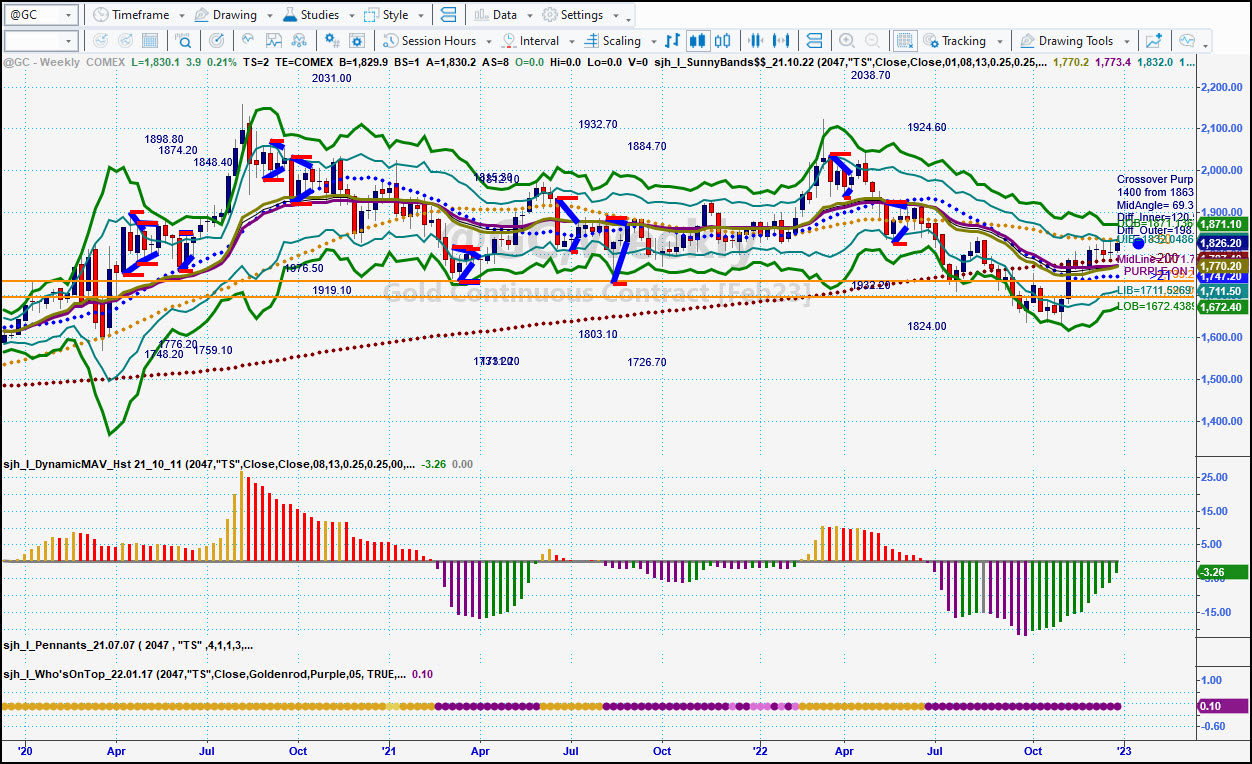Click the -3.26 histogram value marker
Viewport: 1252px width, 764px height.
[x=1222, y=572]
